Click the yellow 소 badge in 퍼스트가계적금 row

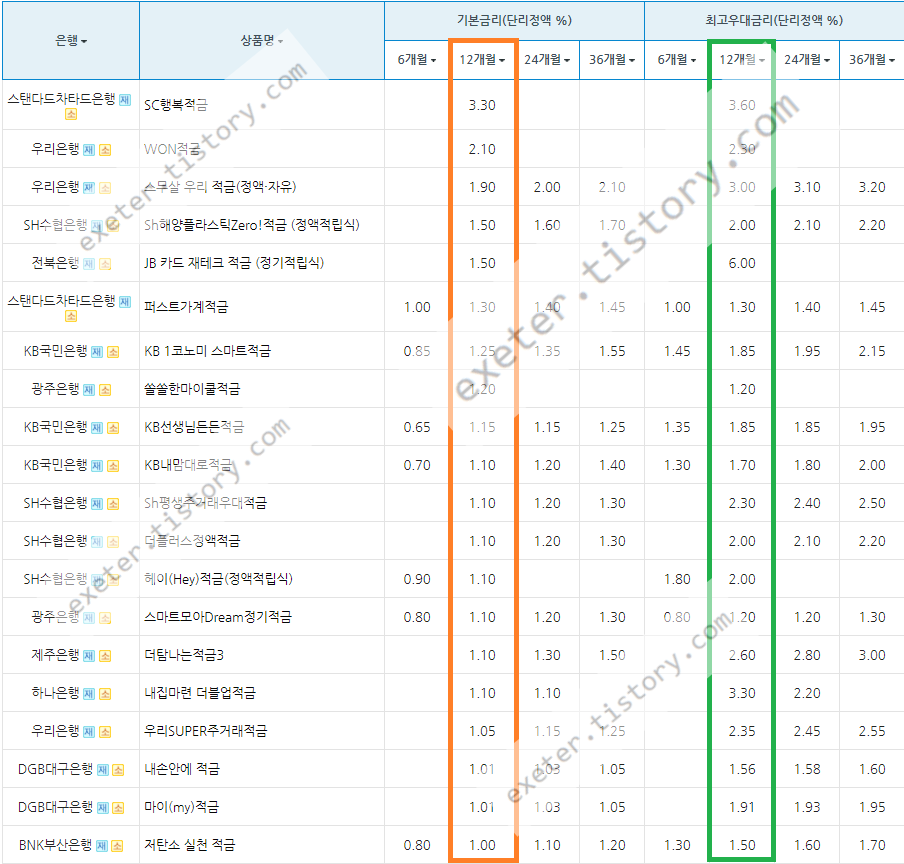[71, 316]
